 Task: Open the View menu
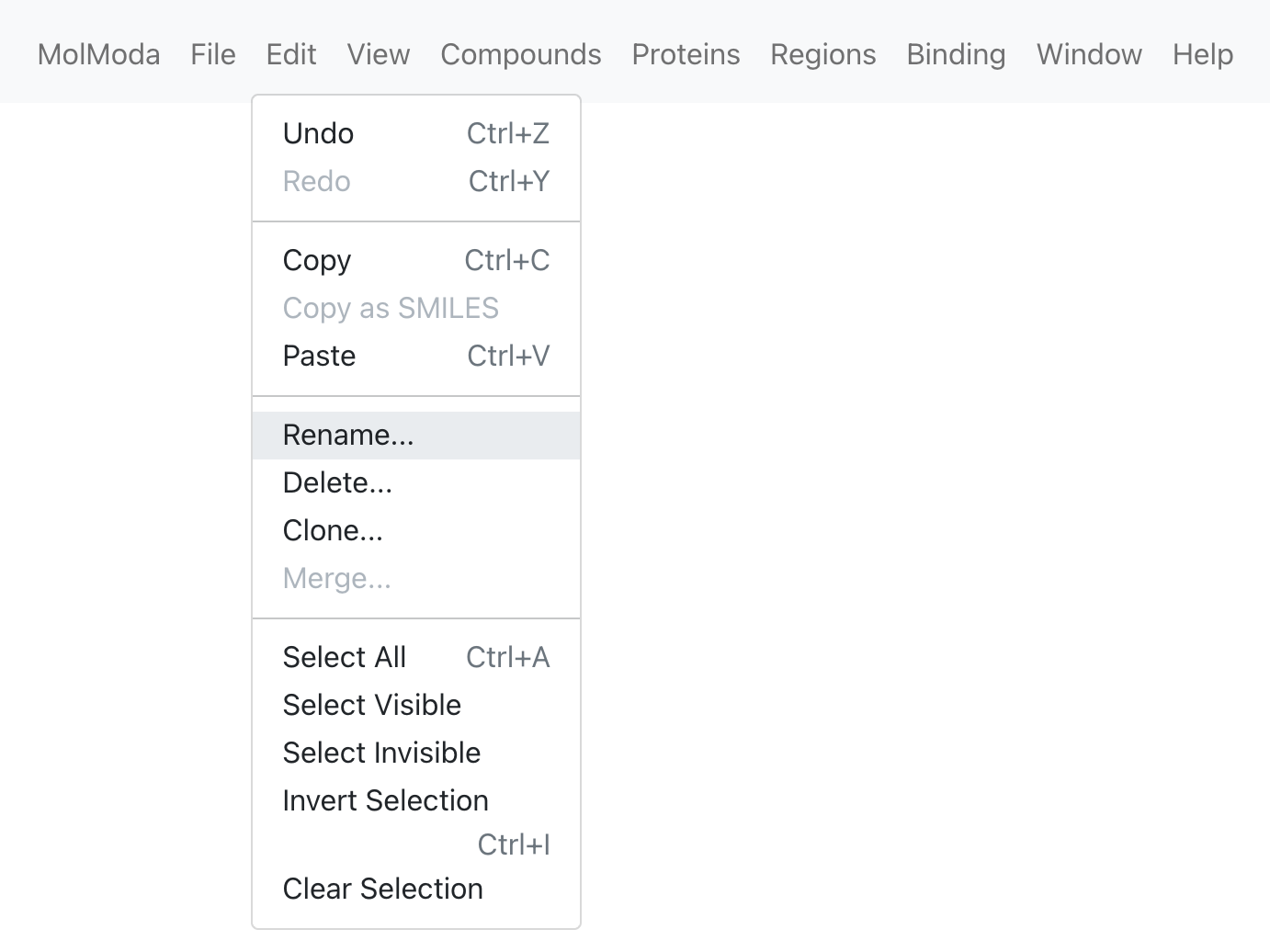(379, 54)
